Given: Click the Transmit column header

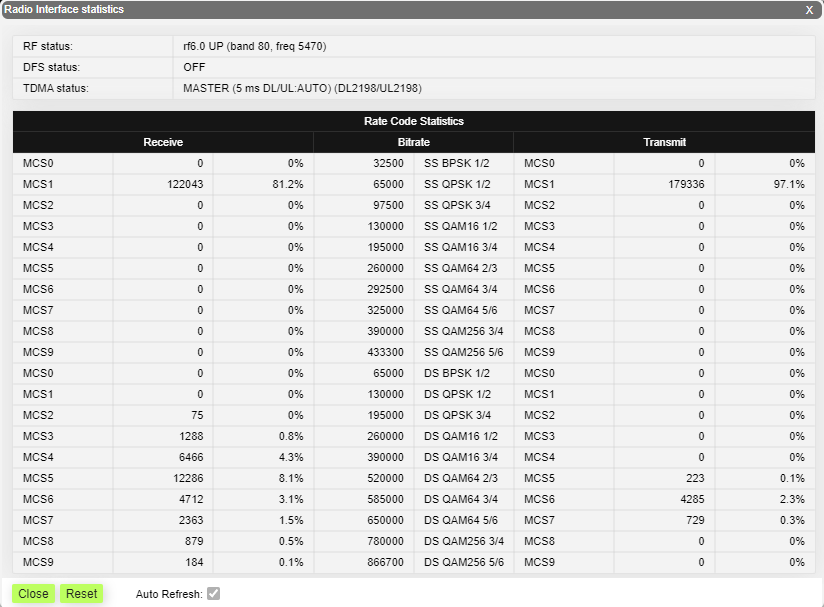Looking at the screenshot, I should coord(664,142).
